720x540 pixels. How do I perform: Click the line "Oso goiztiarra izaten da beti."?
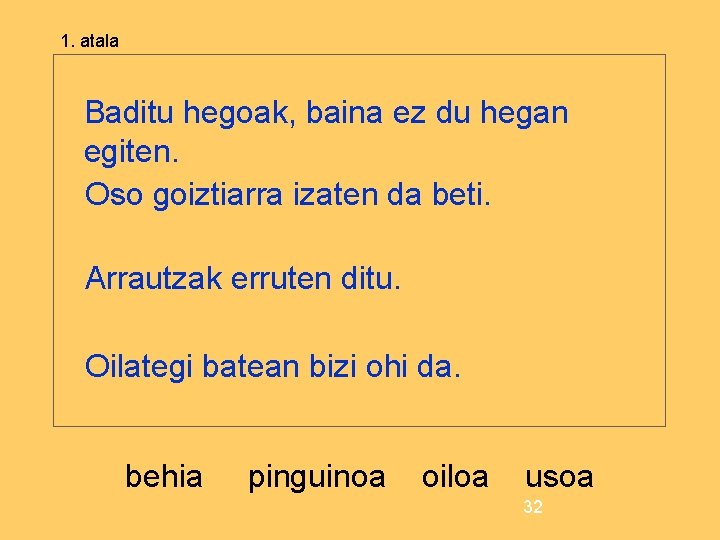click(288, 195)
